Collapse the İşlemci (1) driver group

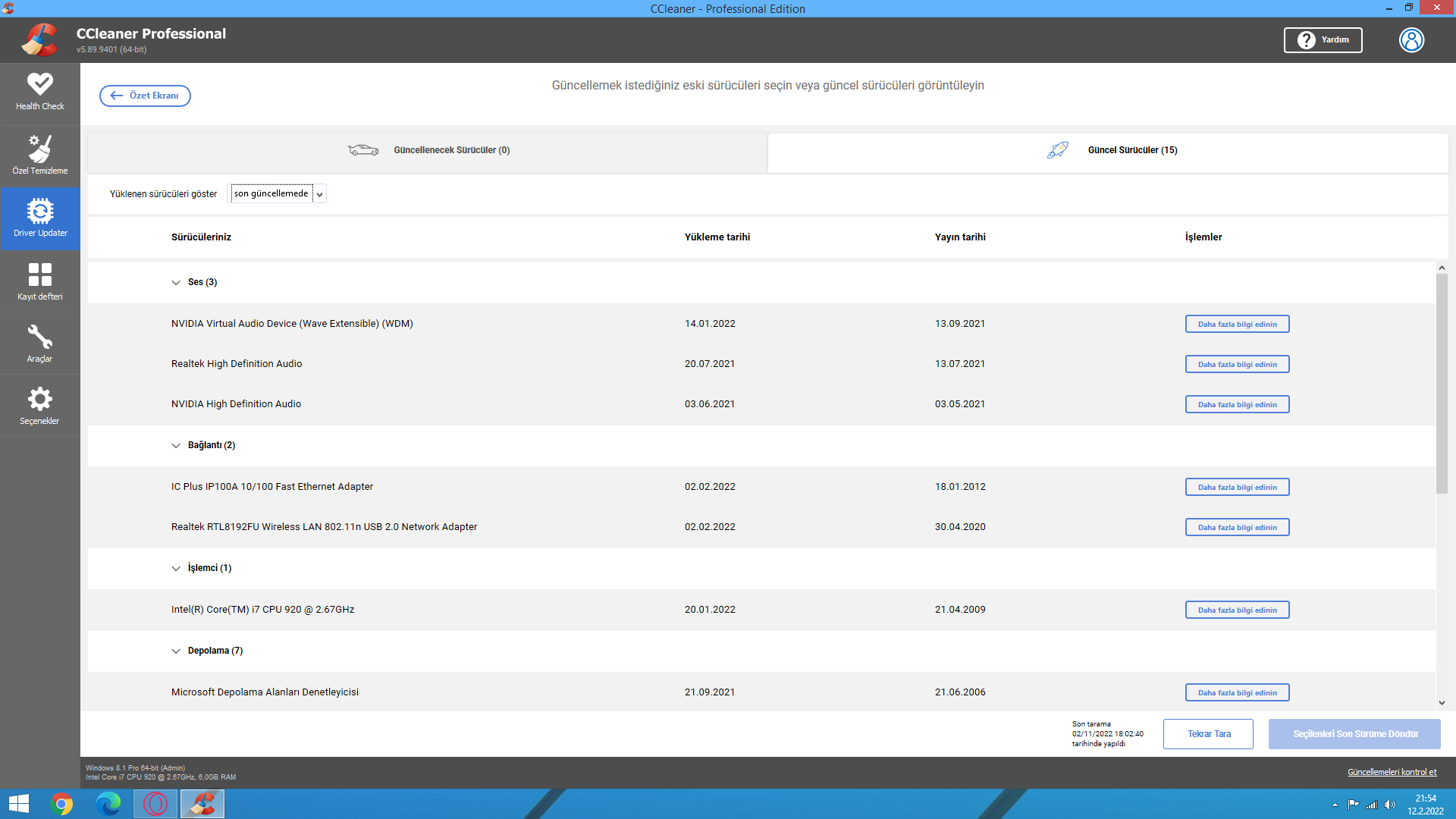tap(176, 569)
